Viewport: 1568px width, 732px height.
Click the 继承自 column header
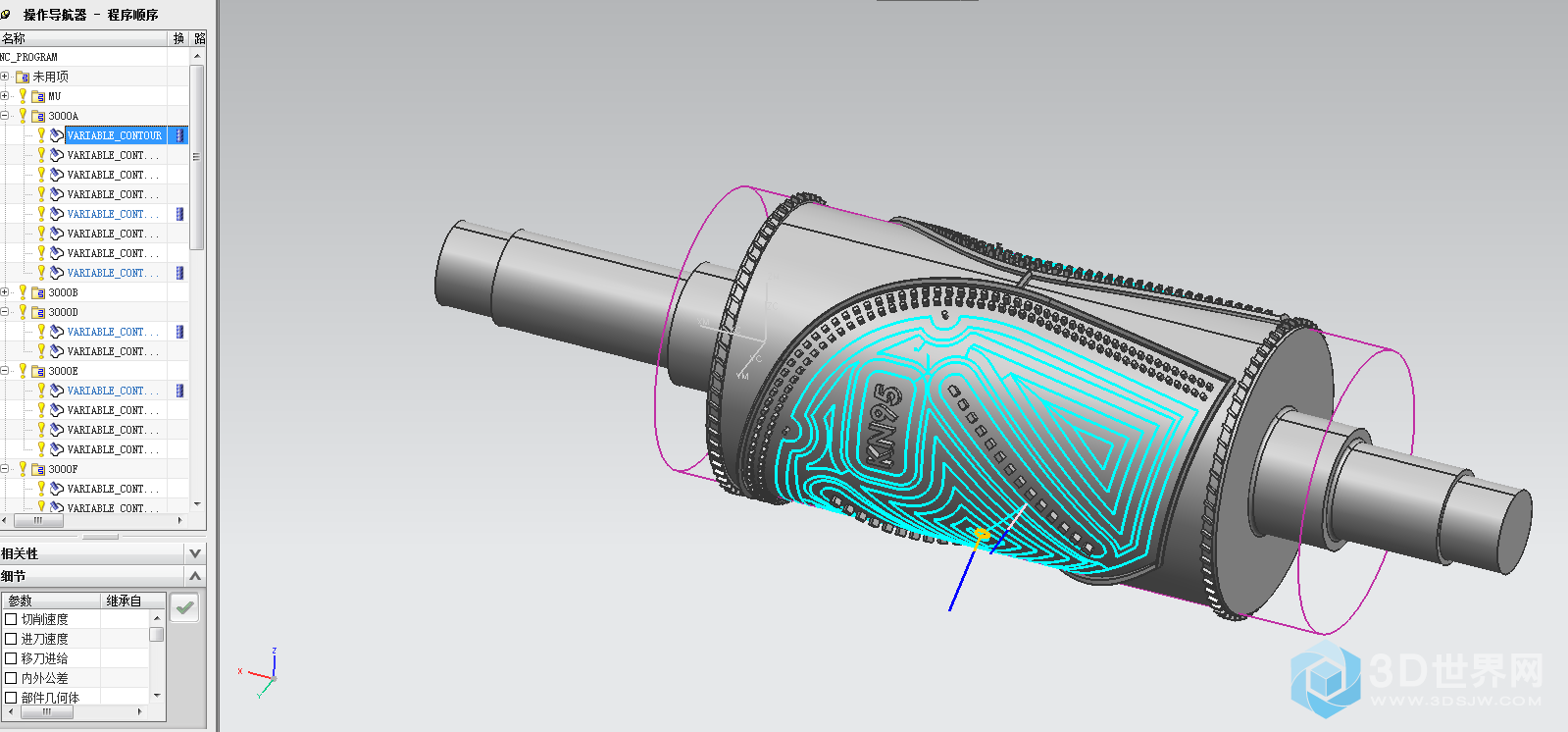pos(133,601)
